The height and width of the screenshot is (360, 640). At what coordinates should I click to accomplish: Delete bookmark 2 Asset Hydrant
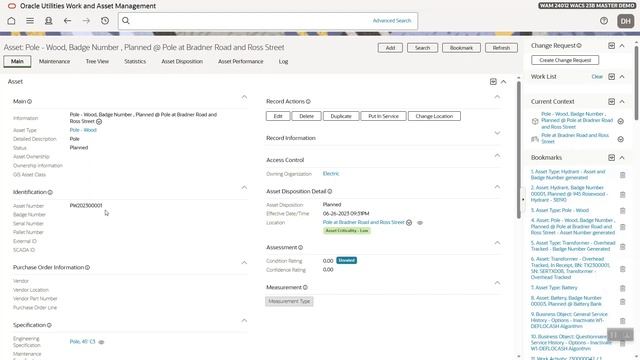(622, 195)
